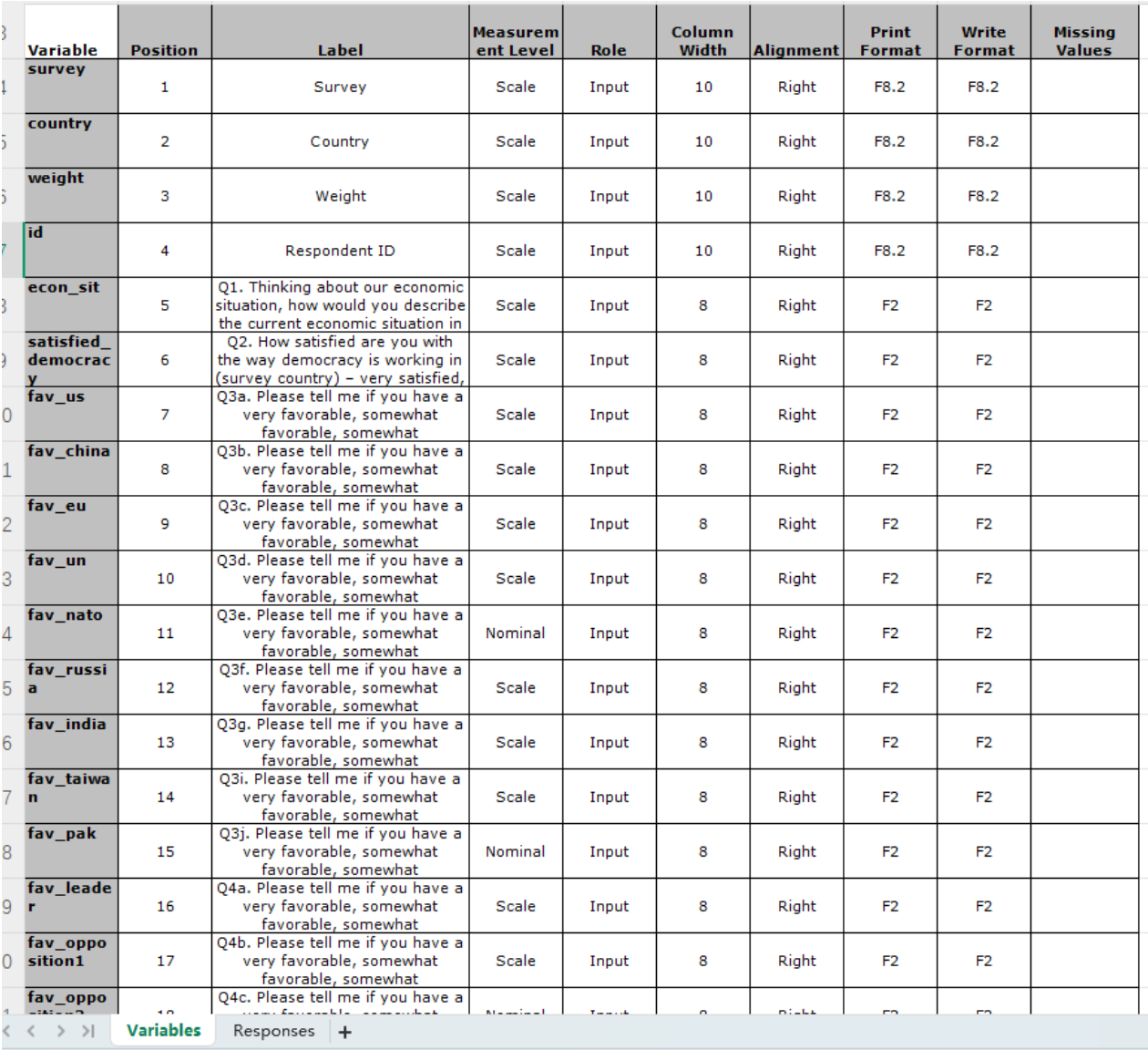Click the 'Label' column header cell
The image size is (1148, 1050).
click(341, 33)
